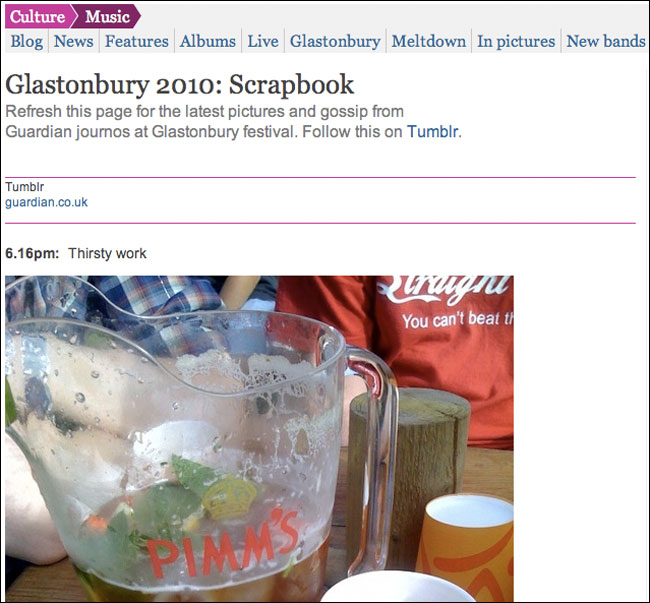The image size is (650, 603).
Task: Click the Glastonbury 2010: Scrapbook headline
Action: tap(179, 85)
